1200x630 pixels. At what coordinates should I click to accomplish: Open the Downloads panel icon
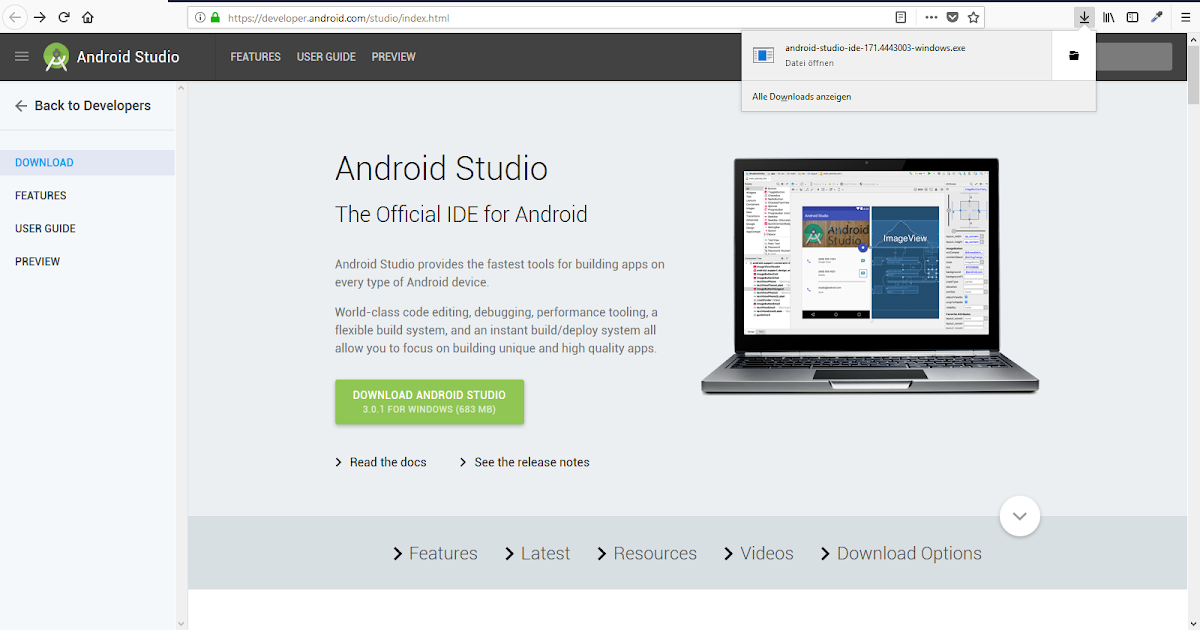1084,17
